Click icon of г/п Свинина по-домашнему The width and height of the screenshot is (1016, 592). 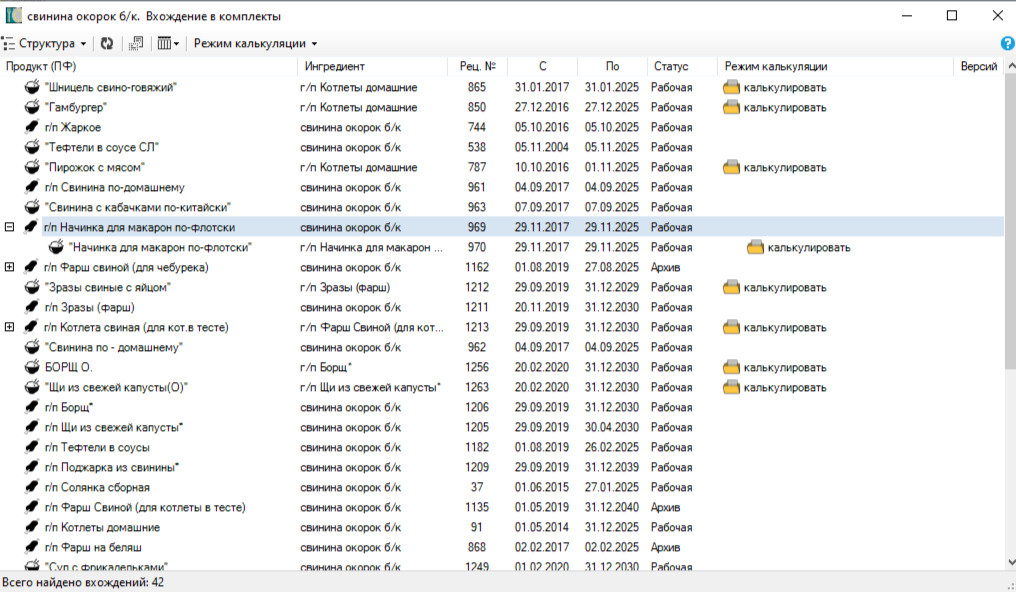32,187
